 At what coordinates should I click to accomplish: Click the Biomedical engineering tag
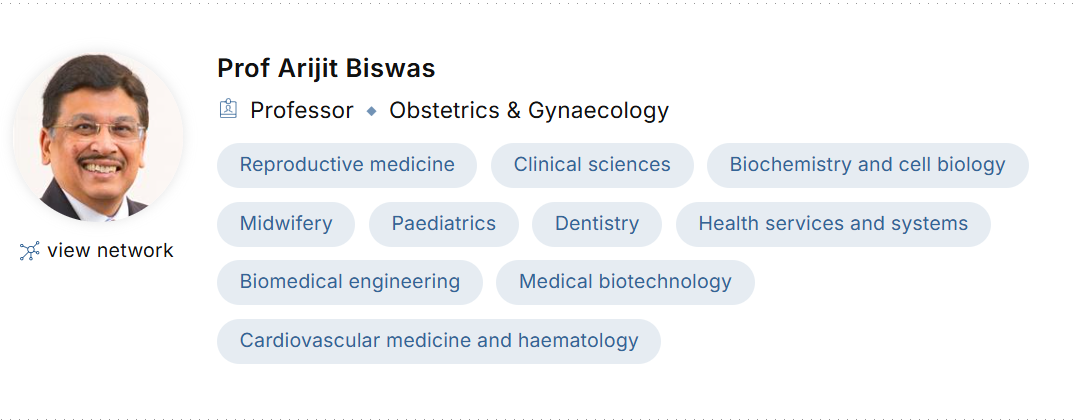coord(350,282)
